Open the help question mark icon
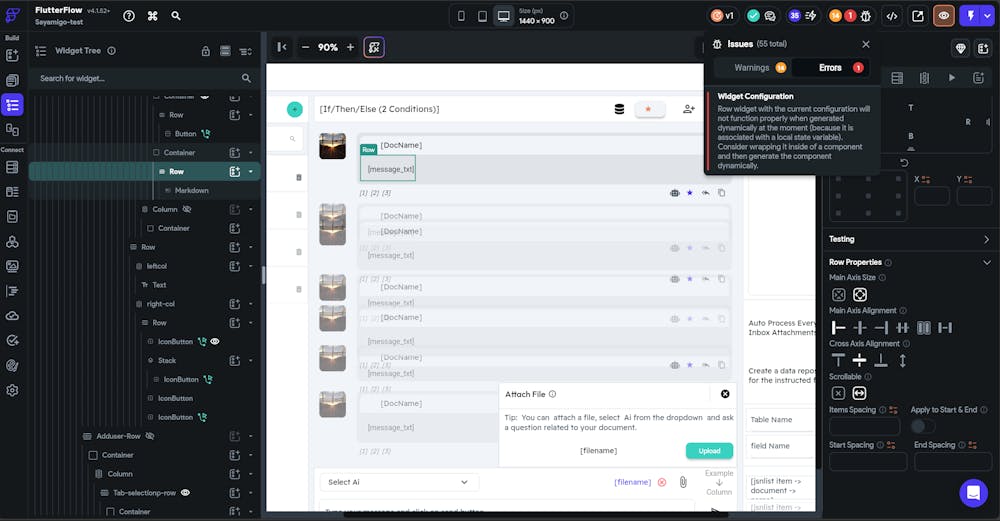Viewport: 1000px width, 521px height. coord(129,16)
